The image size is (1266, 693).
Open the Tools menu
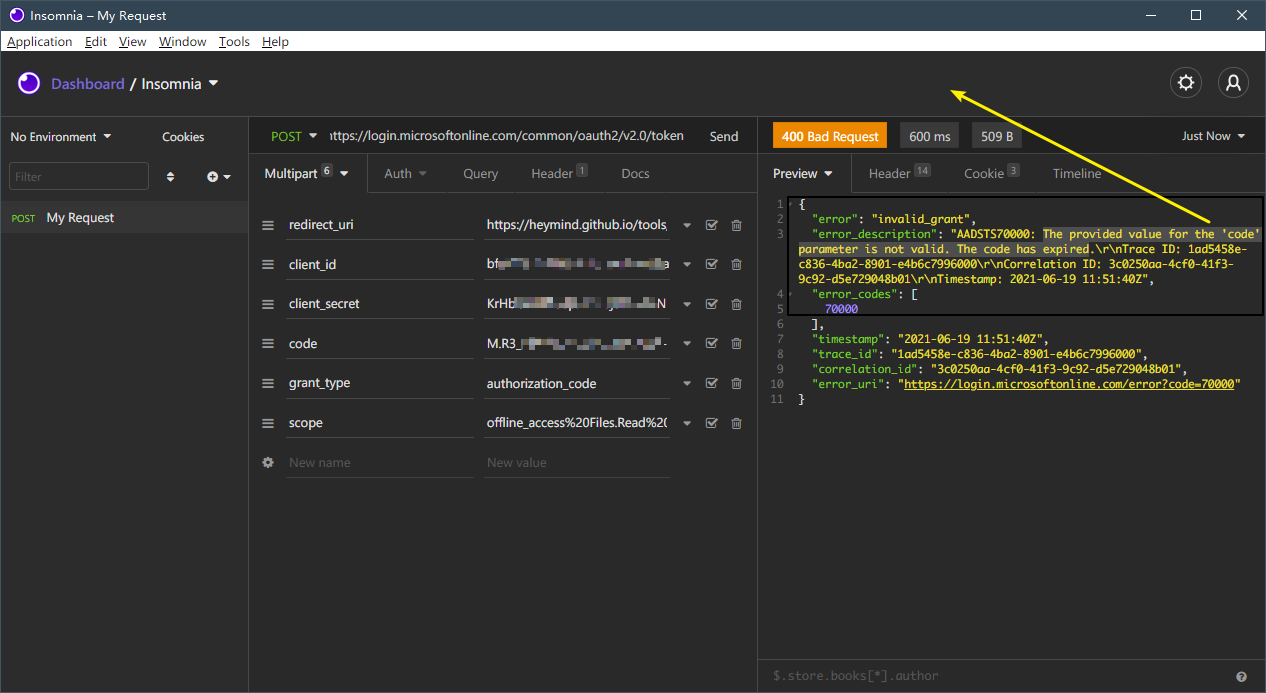tap(234, 42)
